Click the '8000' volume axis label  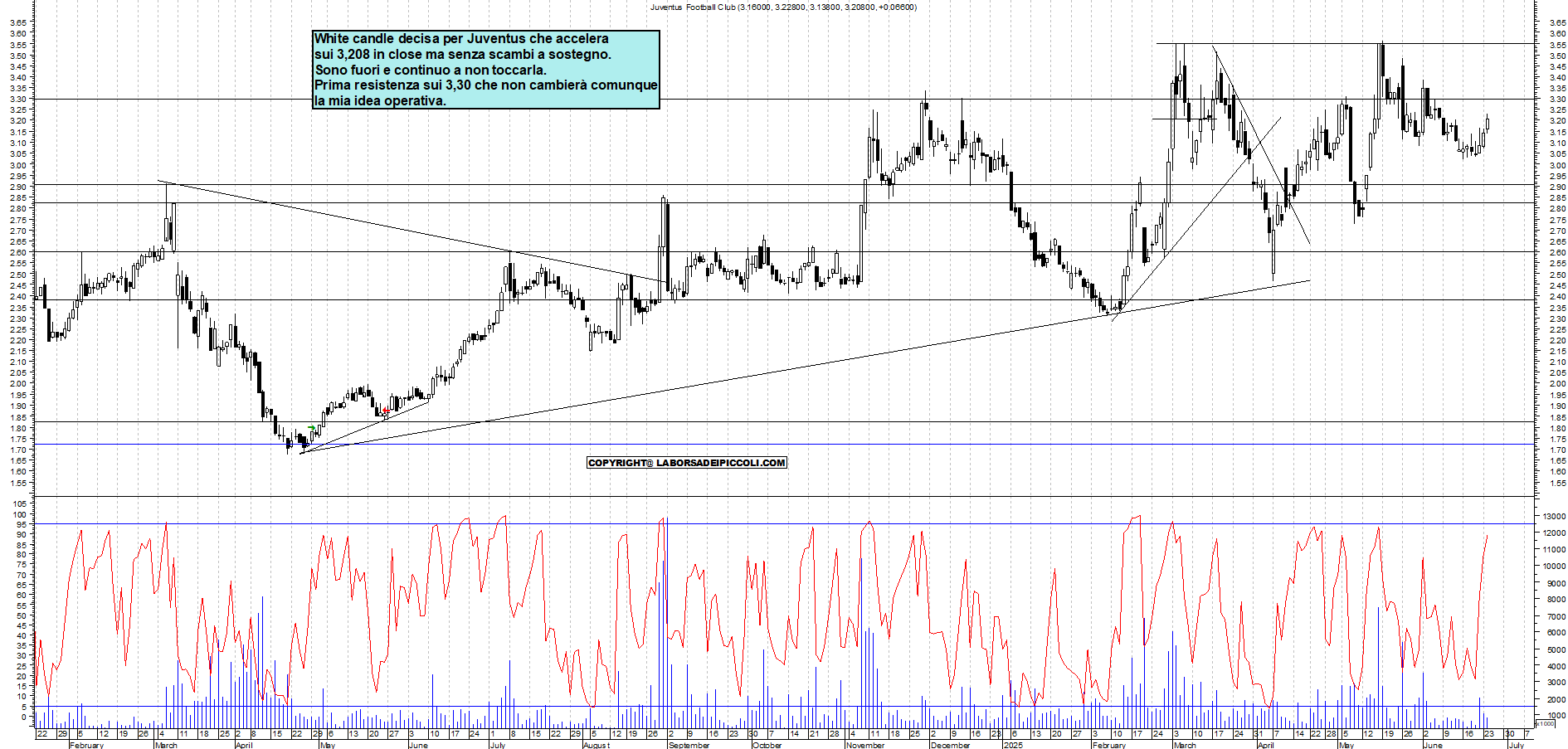coord(1556,600)
